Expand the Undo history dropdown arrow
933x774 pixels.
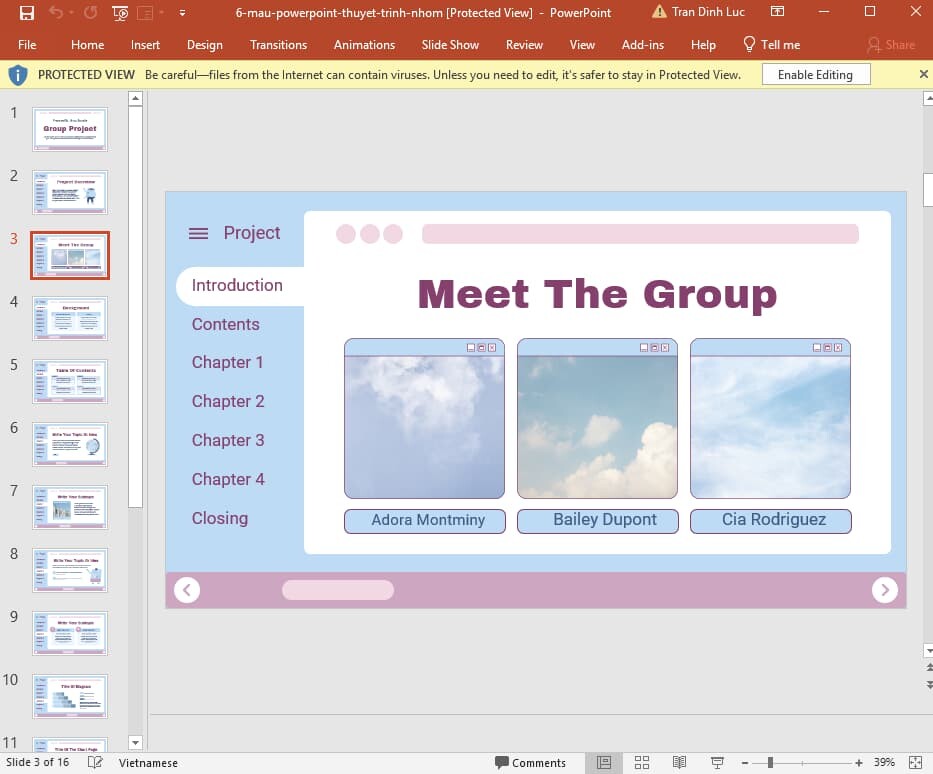tap(69, 13)
